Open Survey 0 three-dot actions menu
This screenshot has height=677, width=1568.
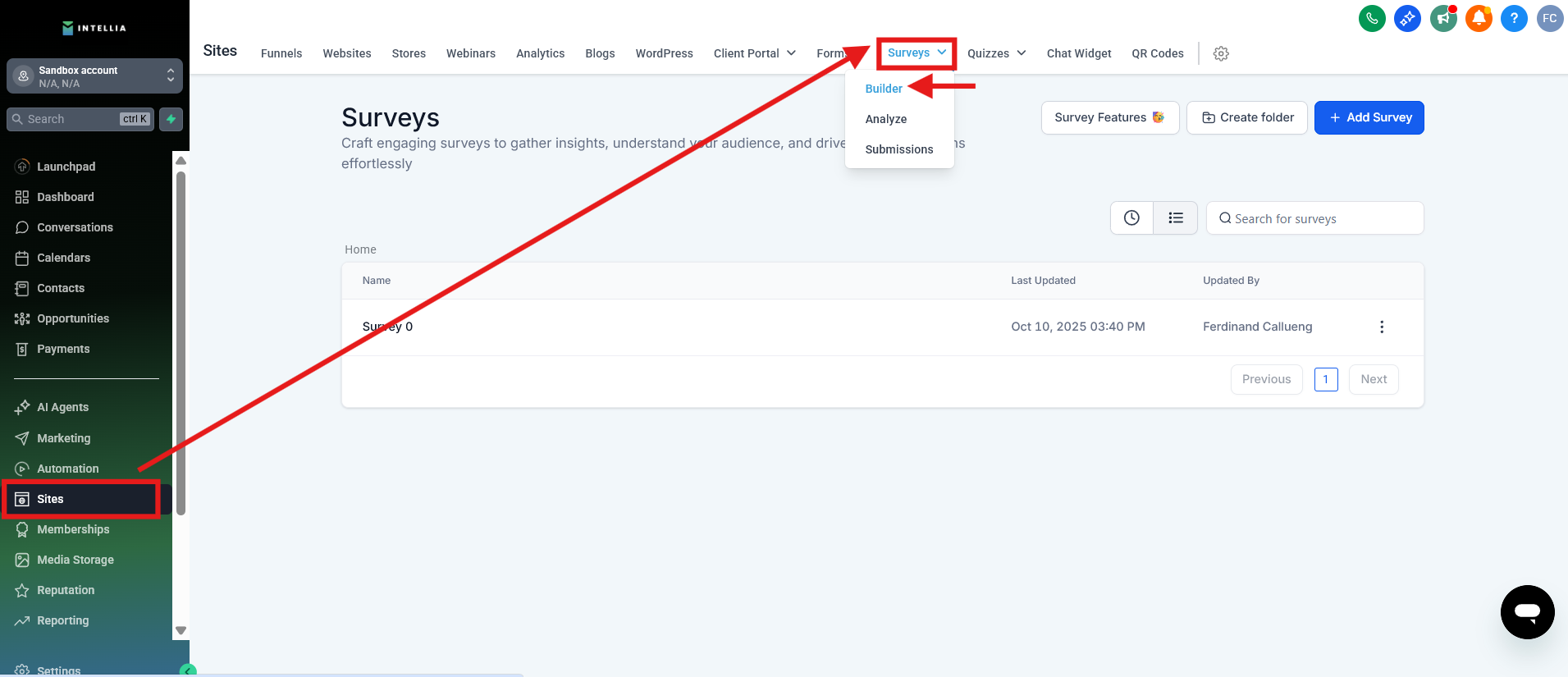(x=1382, y=327)
